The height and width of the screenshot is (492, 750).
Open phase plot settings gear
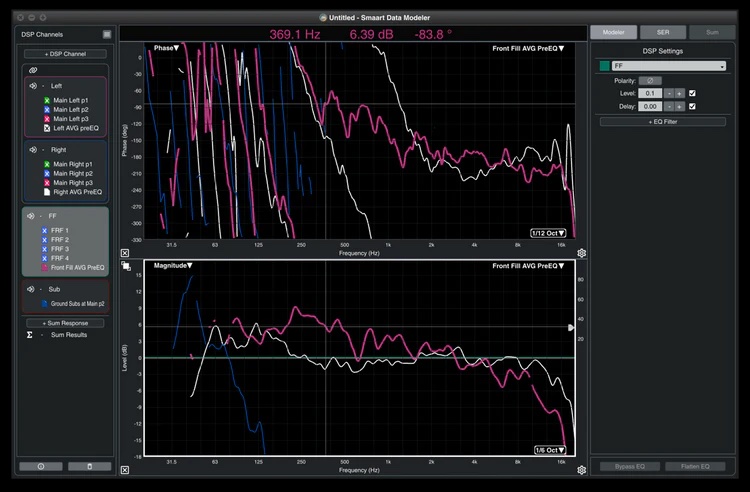coord(581,253)
